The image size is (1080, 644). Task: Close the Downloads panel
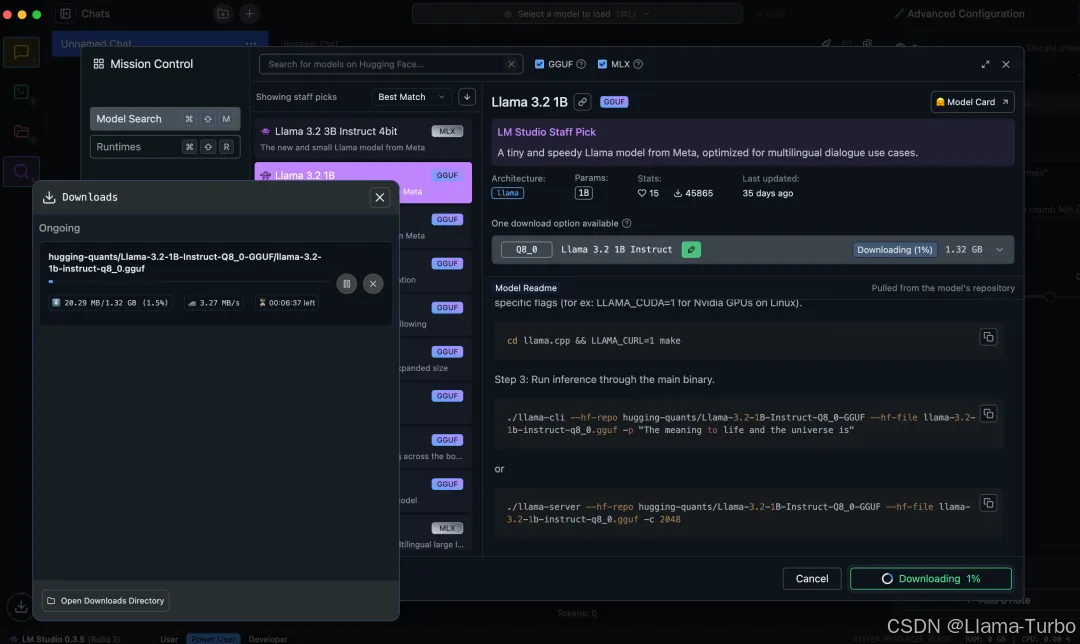[380, 198]
